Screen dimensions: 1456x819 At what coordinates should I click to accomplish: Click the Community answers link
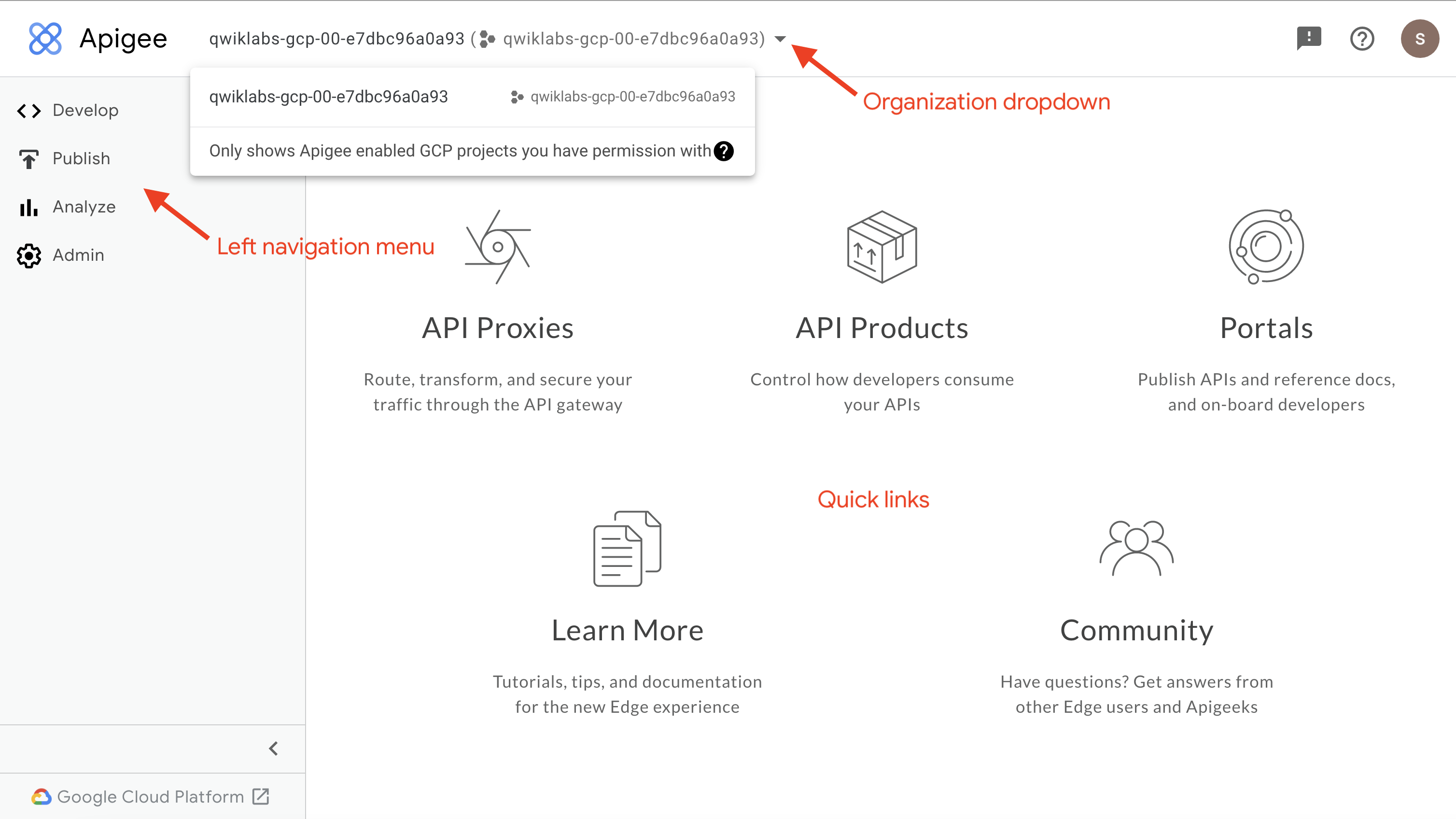[x=1137, y=631]
